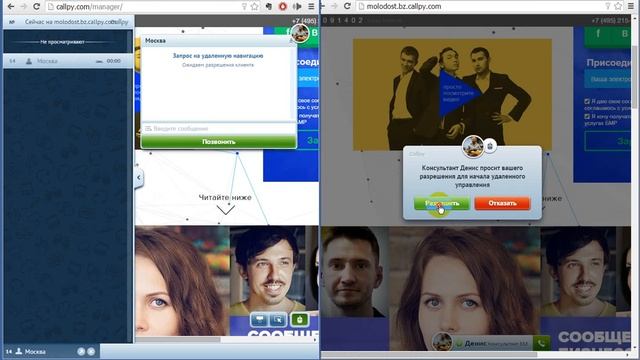Bookmark the molodost.bz.callpy.com page with the star
The height and width of the screenshot is (360, 640).
[618, 6]
